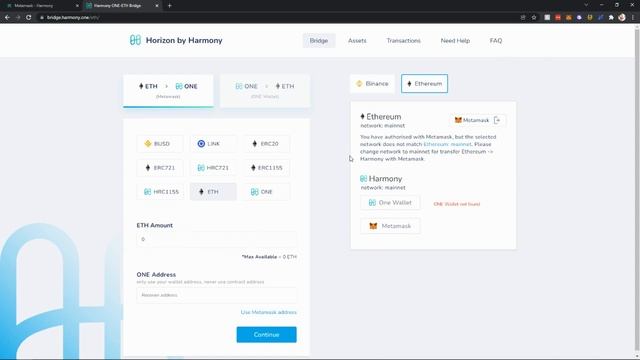This screenshot has width=640, height=360.
Task: Connect Metamask for Harmony network
Action: point(390,226)
